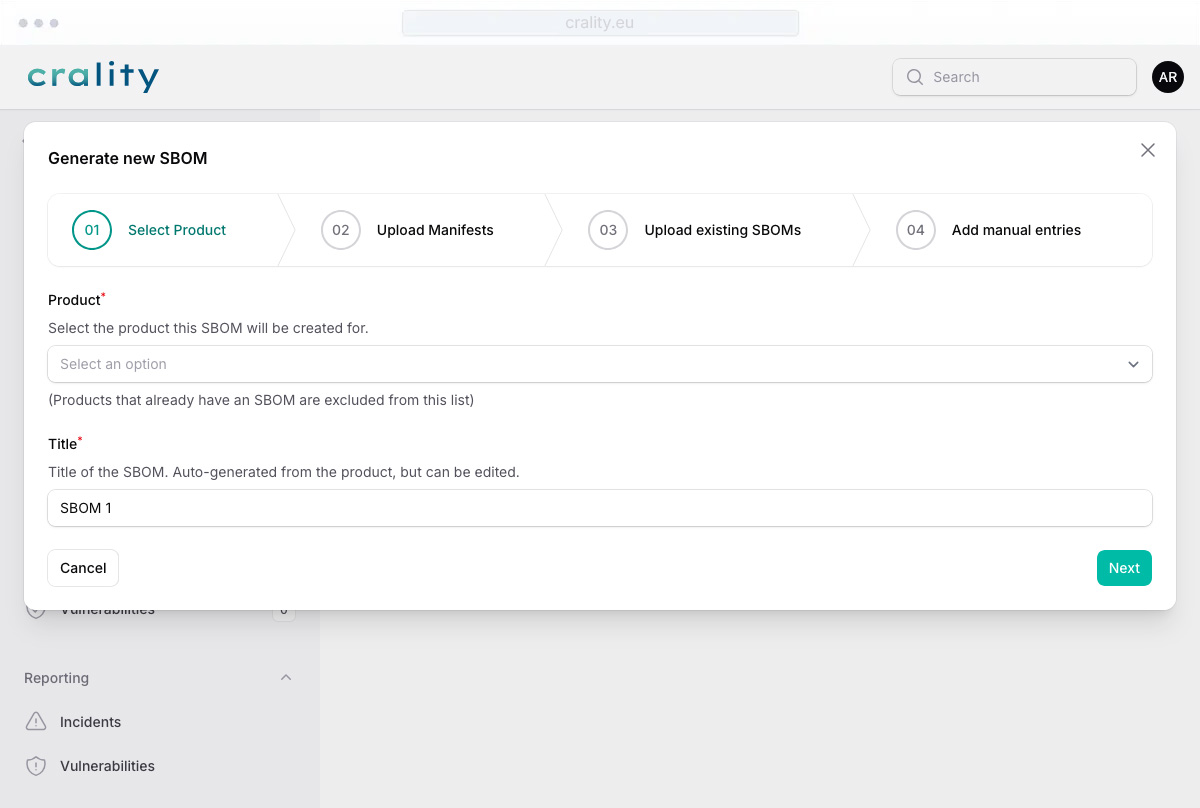
Task: Open the AR user avatar menu
Action: (1168, 77)
